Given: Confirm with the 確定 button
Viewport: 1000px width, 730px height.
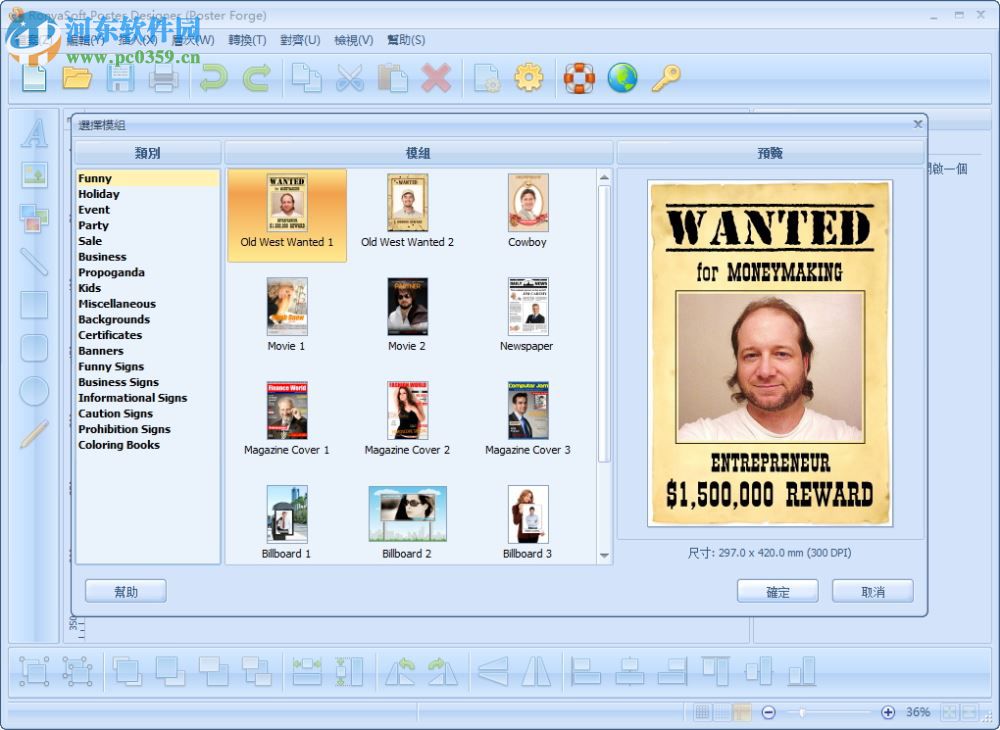Looking at the screenshot, I should point(777,591).
